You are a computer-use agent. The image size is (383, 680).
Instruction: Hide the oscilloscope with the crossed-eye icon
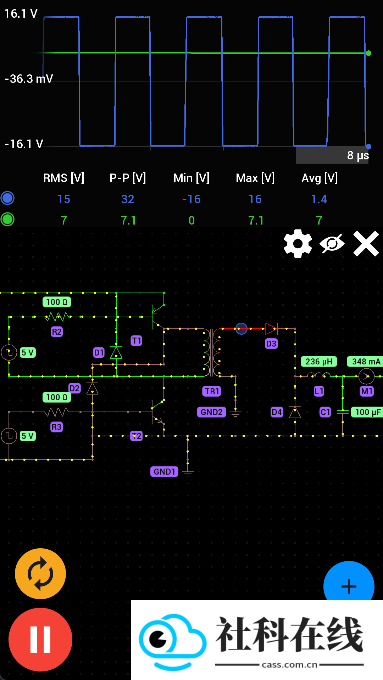[332, 244]
